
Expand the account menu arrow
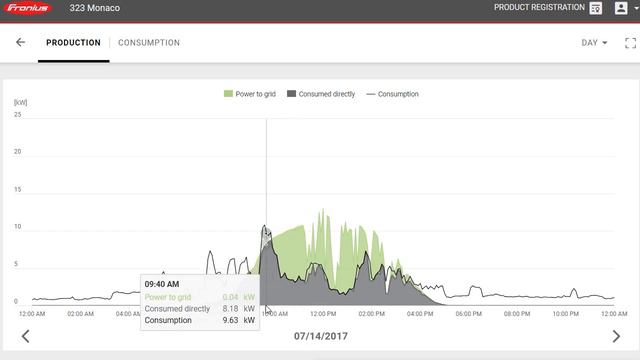(636, 7)
